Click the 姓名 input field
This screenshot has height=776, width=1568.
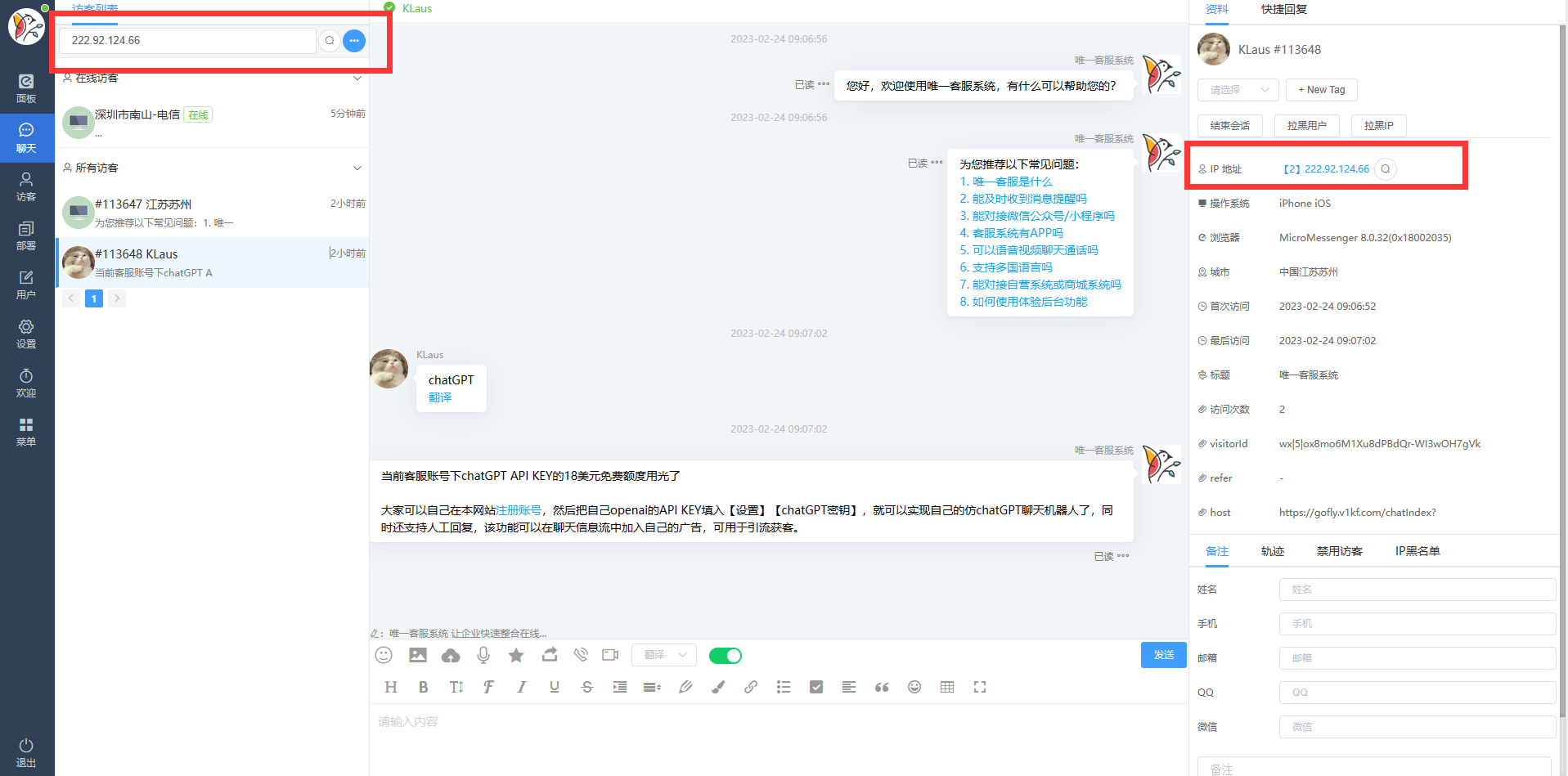[1417, 590]
